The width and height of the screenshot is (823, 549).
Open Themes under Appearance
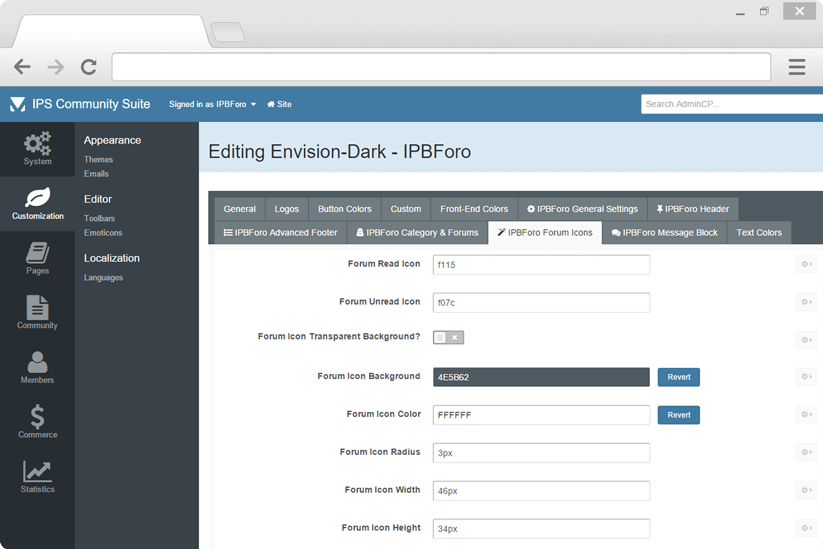(98, 160)
